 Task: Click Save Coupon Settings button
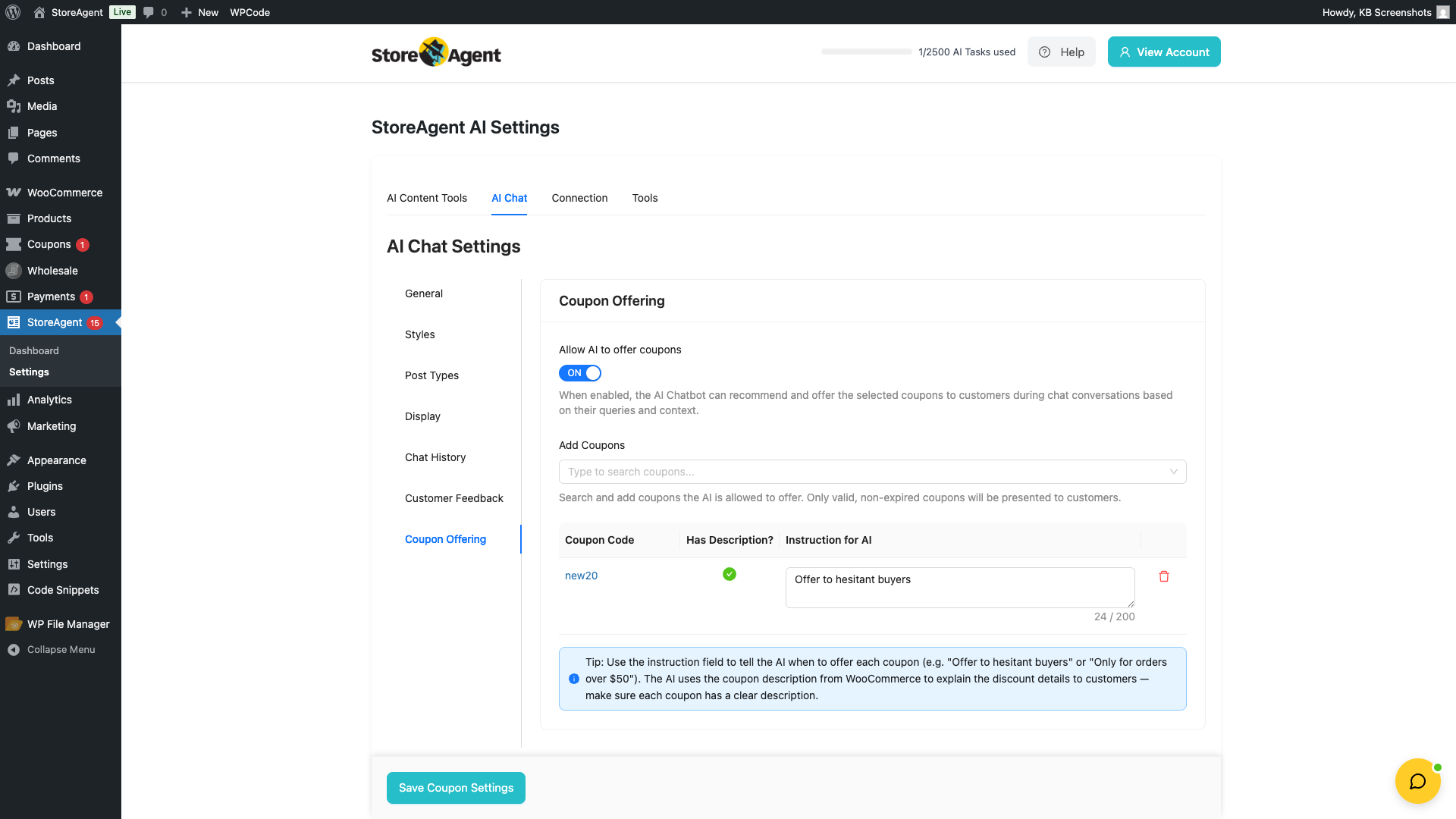click(456, 788)
